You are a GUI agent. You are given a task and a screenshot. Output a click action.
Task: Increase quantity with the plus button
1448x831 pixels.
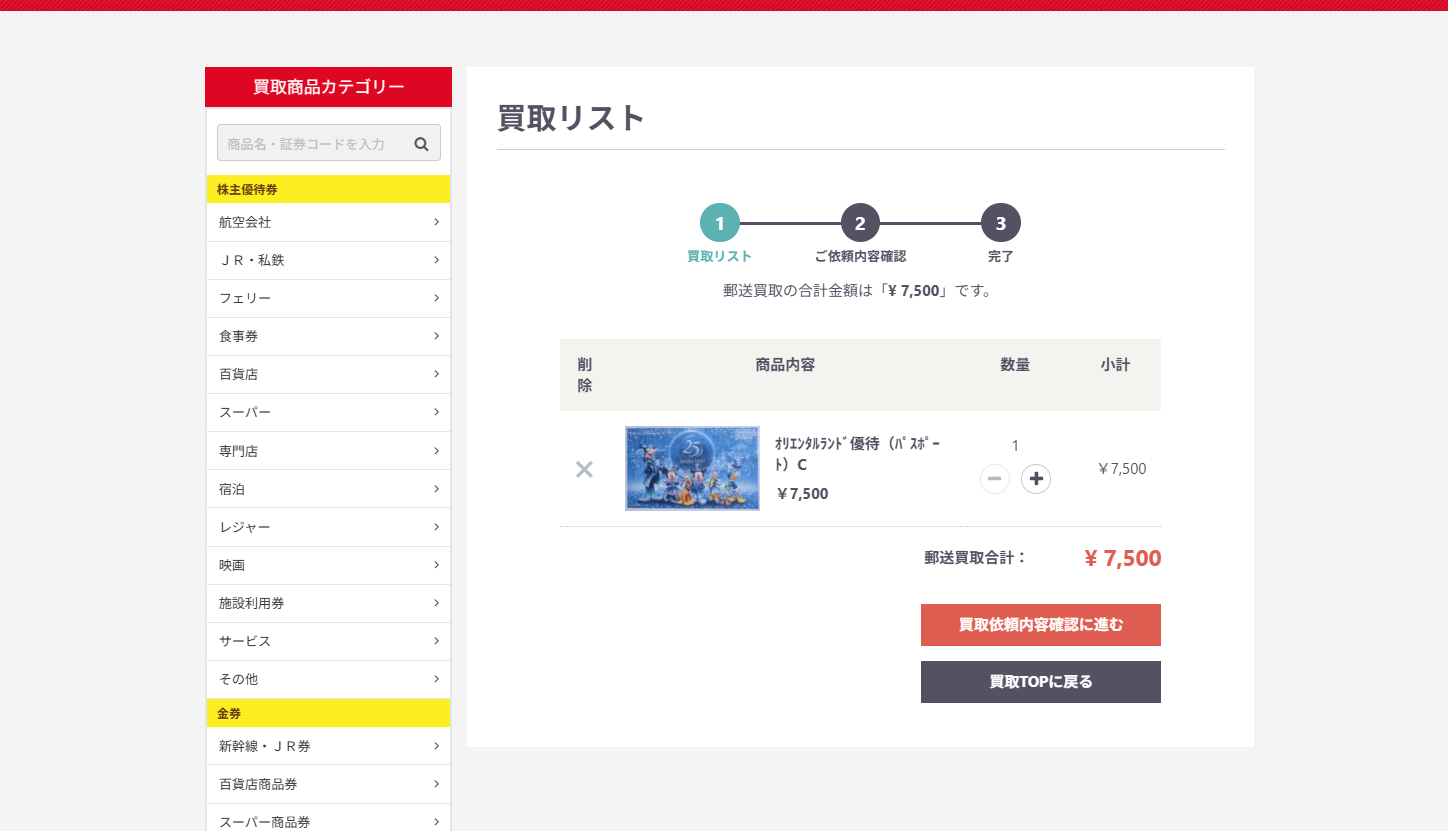coord(1036,479)
